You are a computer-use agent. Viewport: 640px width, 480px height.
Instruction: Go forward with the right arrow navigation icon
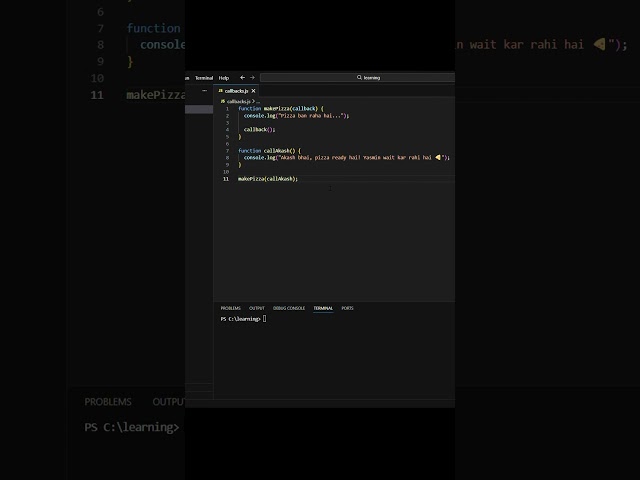[252, 78]
